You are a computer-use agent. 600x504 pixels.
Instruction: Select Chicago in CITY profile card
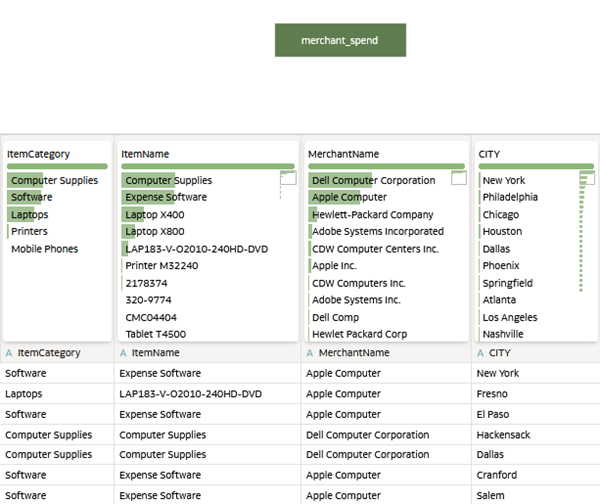501,214
